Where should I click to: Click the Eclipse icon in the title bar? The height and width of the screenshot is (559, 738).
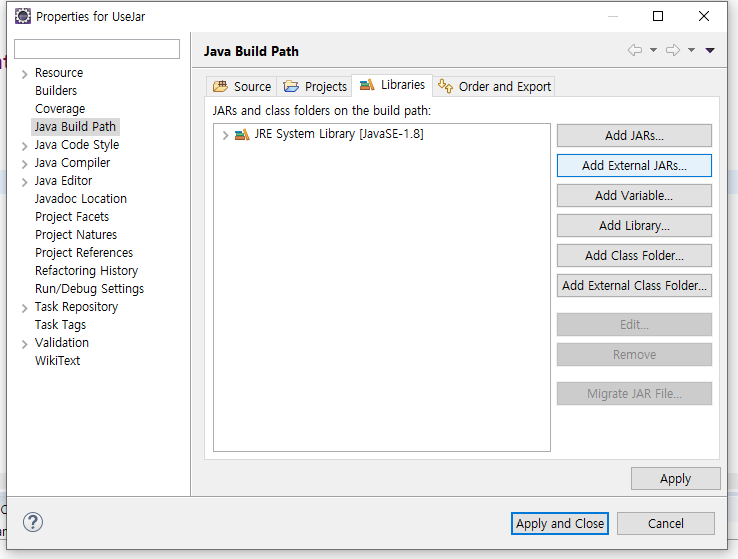pyautogui.click(x=23, y=16)
